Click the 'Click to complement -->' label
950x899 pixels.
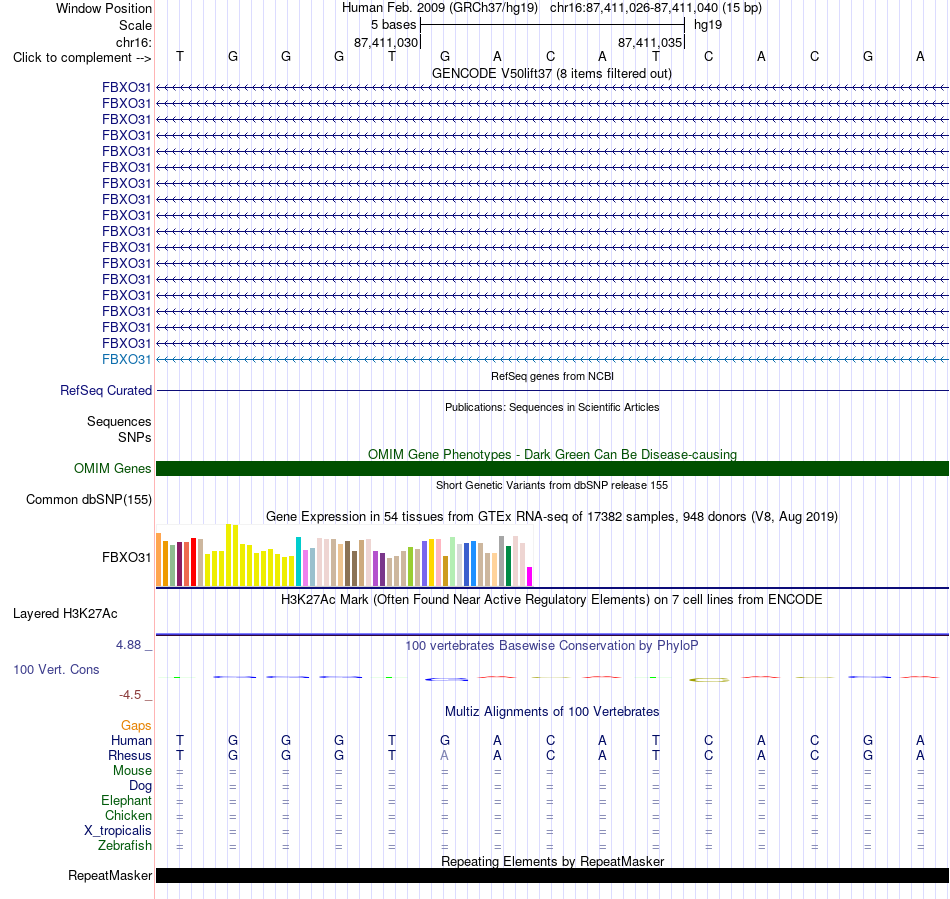click(82, 58)
